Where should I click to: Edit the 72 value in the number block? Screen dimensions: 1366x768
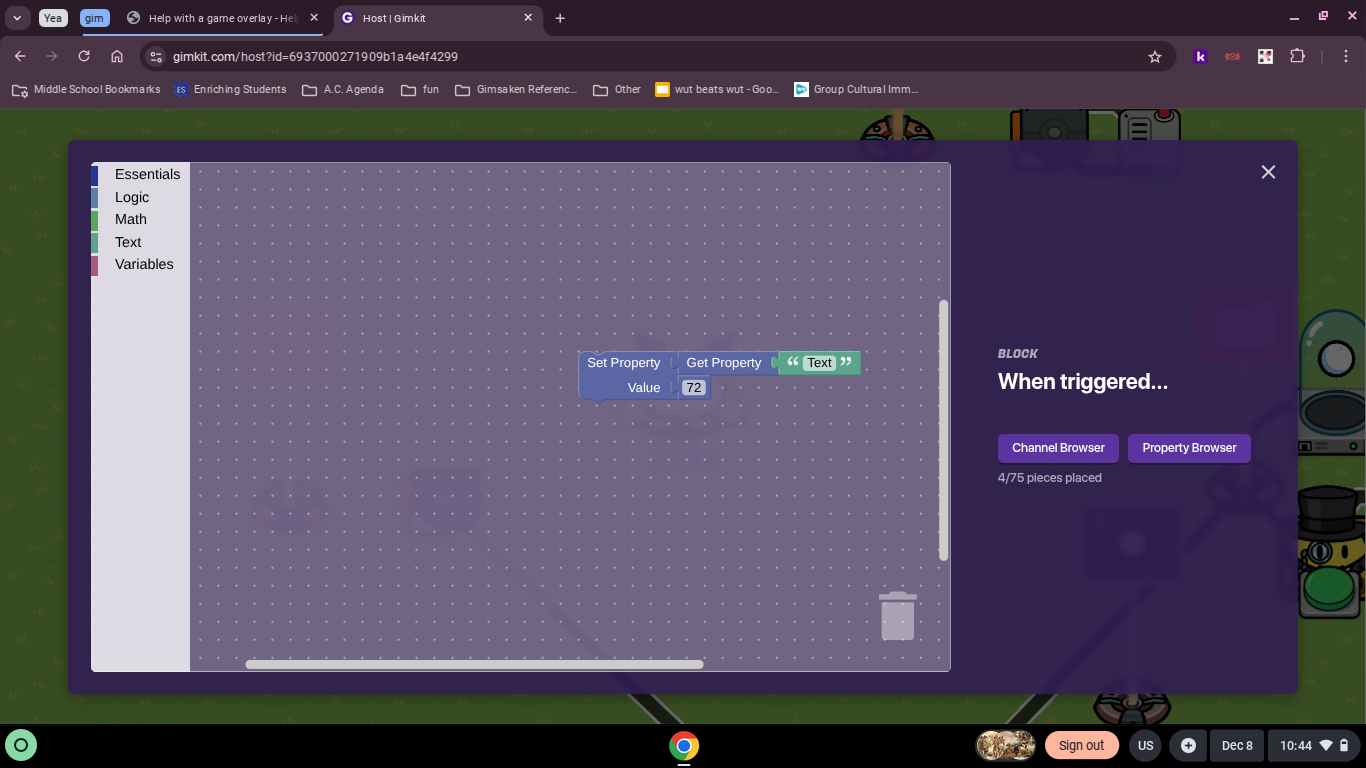click(694, 387)
